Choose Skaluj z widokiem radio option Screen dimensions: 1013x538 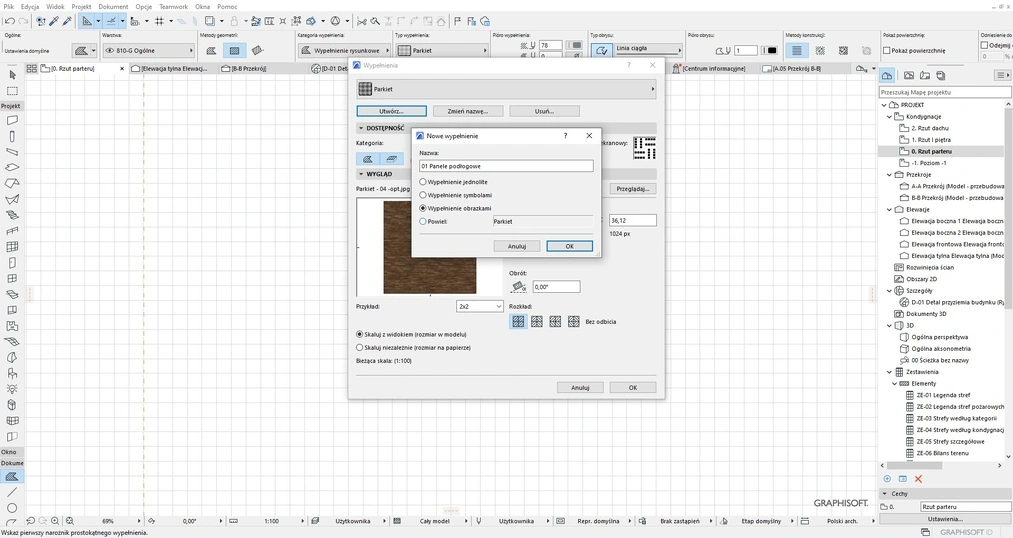click(x=360, y=335)
